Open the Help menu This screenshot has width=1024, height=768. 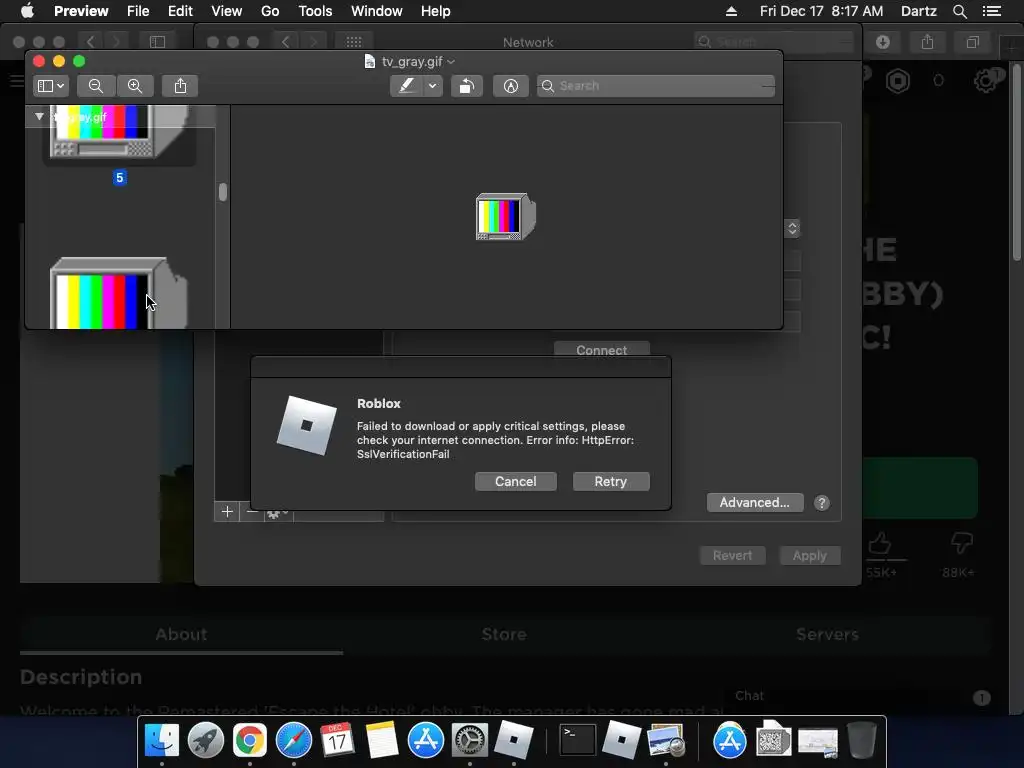(435, 11)
